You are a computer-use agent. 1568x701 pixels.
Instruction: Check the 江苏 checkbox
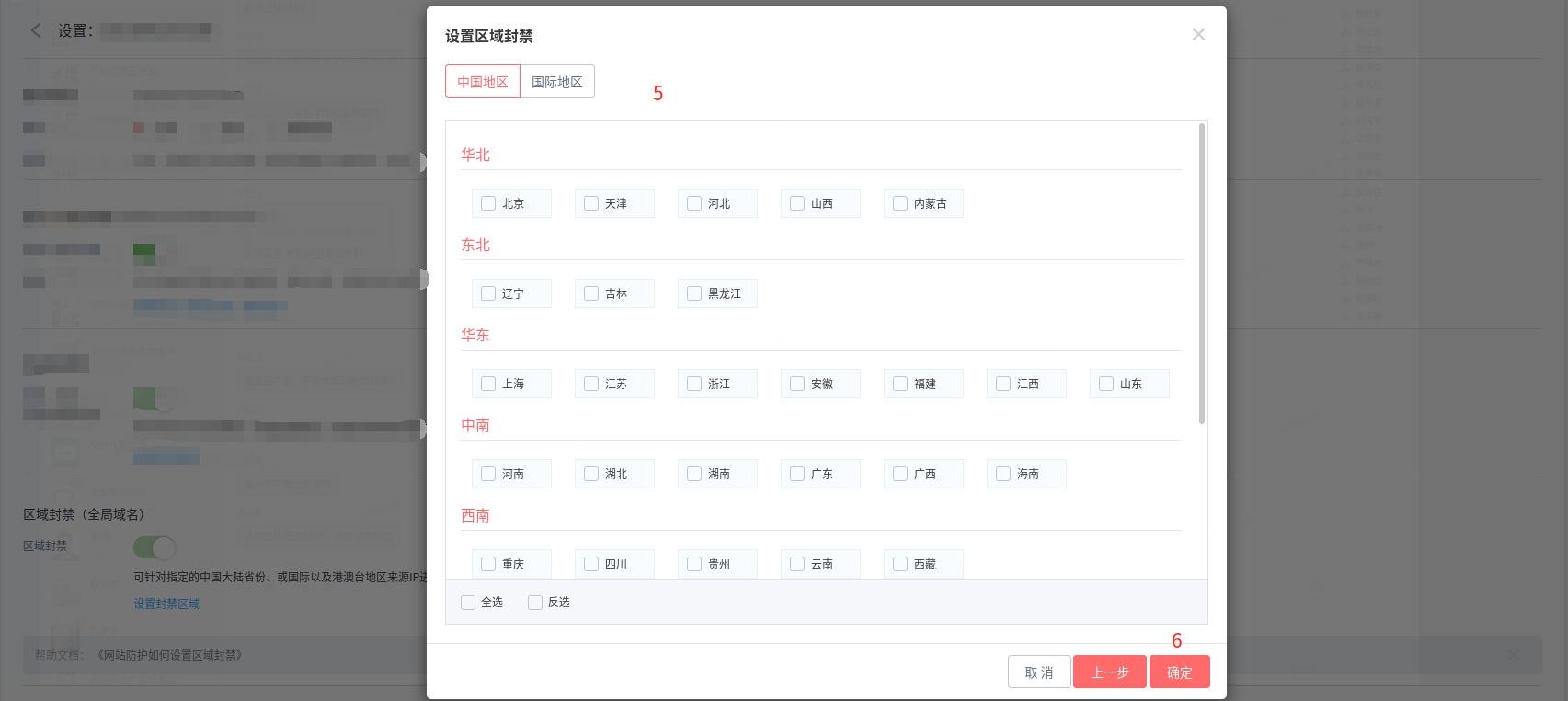pos(591,384)
